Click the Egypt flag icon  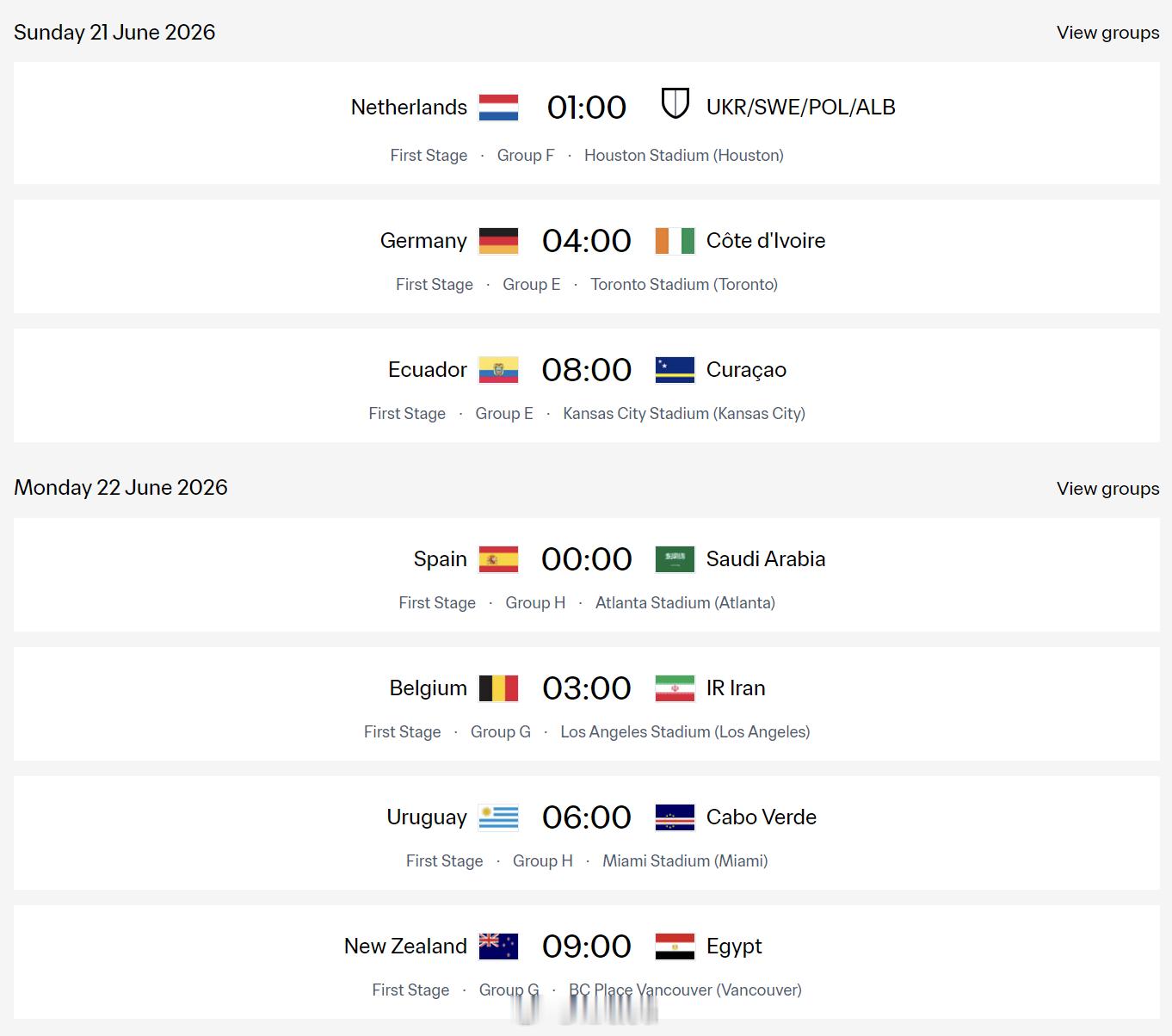click(675, 947)
